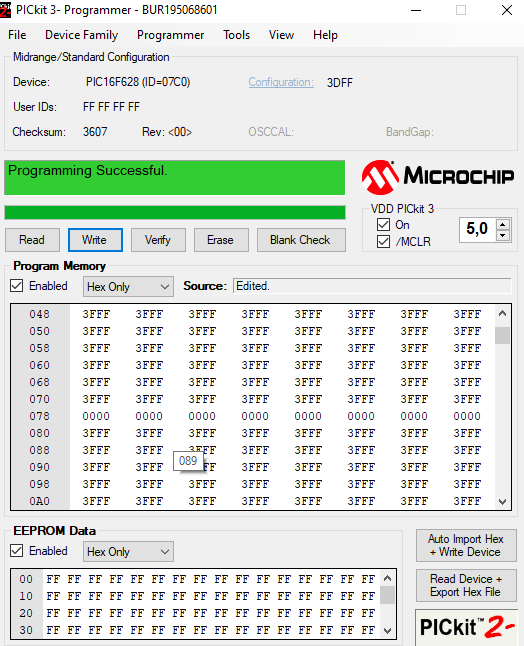This screenshot has width=524, height=646.
Task: Select last FF cell in EEPROM row 30
Action: (x=368, y=630)
